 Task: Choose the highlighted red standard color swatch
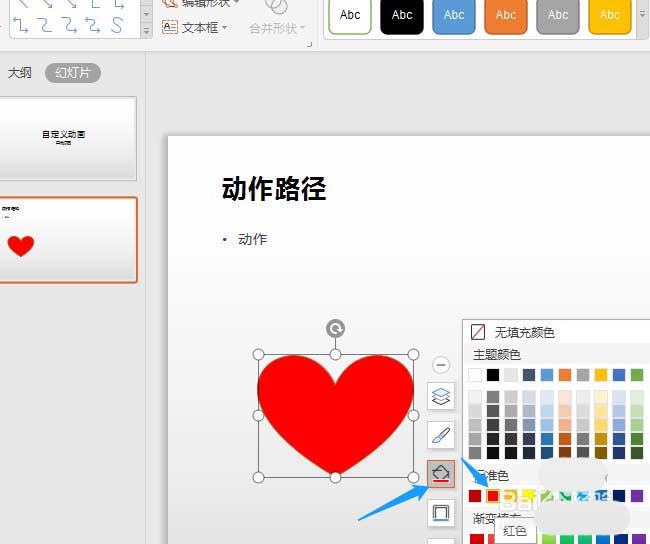(x=493, y=495)
